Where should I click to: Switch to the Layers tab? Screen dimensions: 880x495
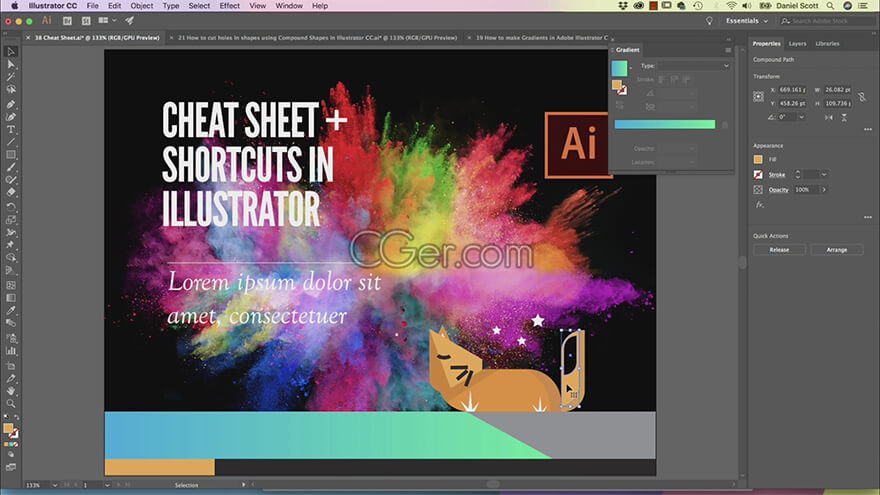tap(797, 44)
